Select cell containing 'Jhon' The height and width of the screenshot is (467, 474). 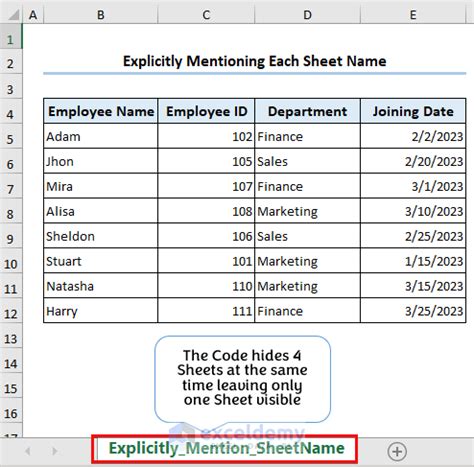101,161
